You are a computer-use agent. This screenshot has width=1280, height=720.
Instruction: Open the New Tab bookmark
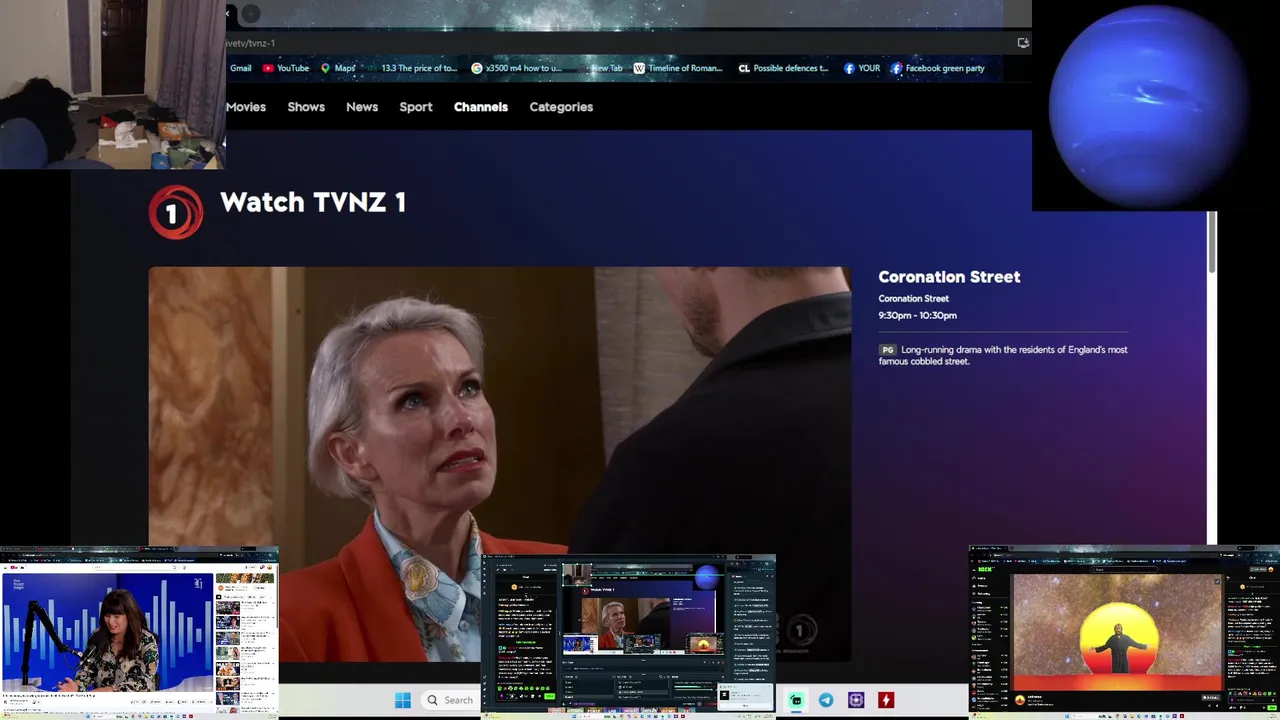[x=600, y=68]
